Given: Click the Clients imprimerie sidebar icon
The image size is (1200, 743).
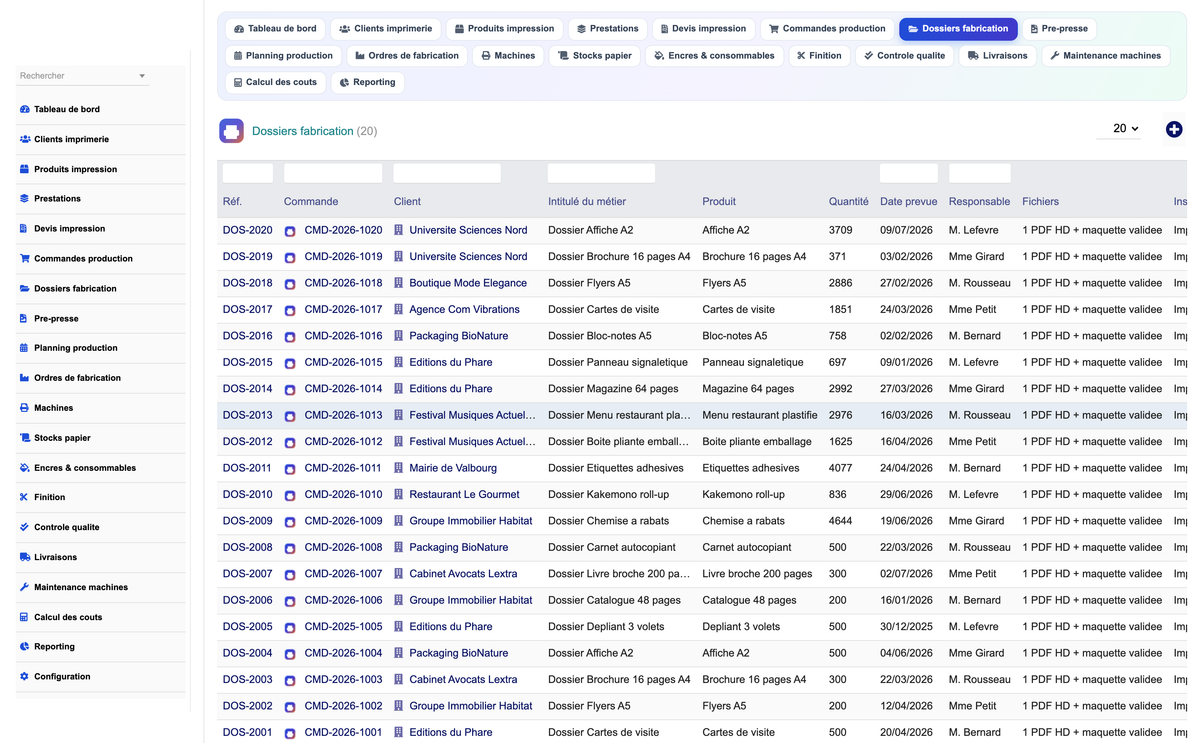Looking at the screenshot, I should 24,139.
